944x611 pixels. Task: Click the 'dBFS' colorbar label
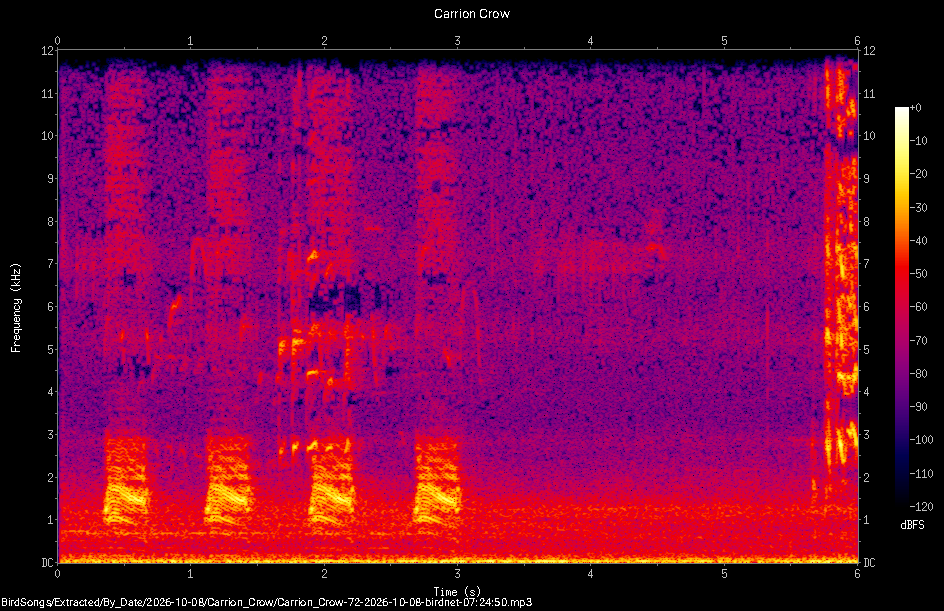912,525
